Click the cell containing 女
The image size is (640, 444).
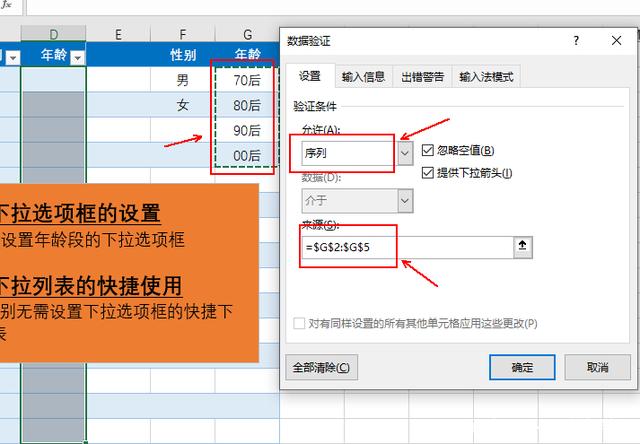(182, 105)
